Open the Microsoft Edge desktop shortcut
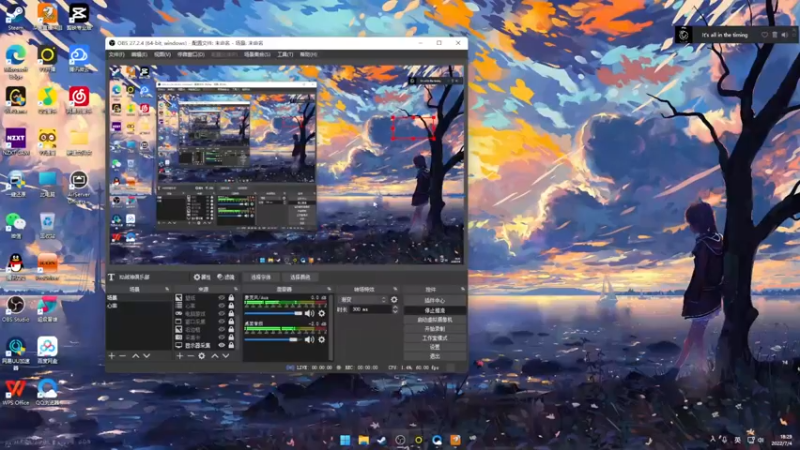This screenshot has width=800, height=450. tap(16, 61)
